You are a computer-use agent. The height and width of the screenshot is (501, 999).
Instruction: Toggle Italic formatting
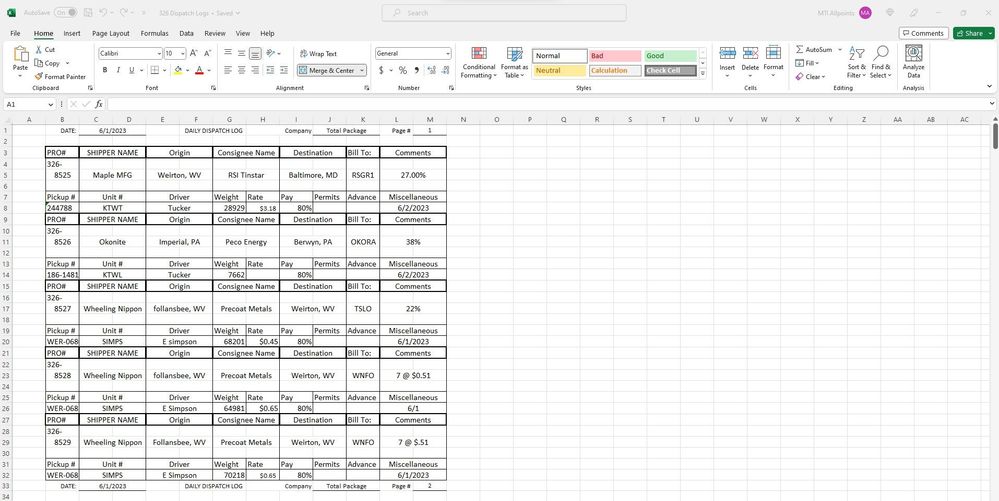(119, 70)
